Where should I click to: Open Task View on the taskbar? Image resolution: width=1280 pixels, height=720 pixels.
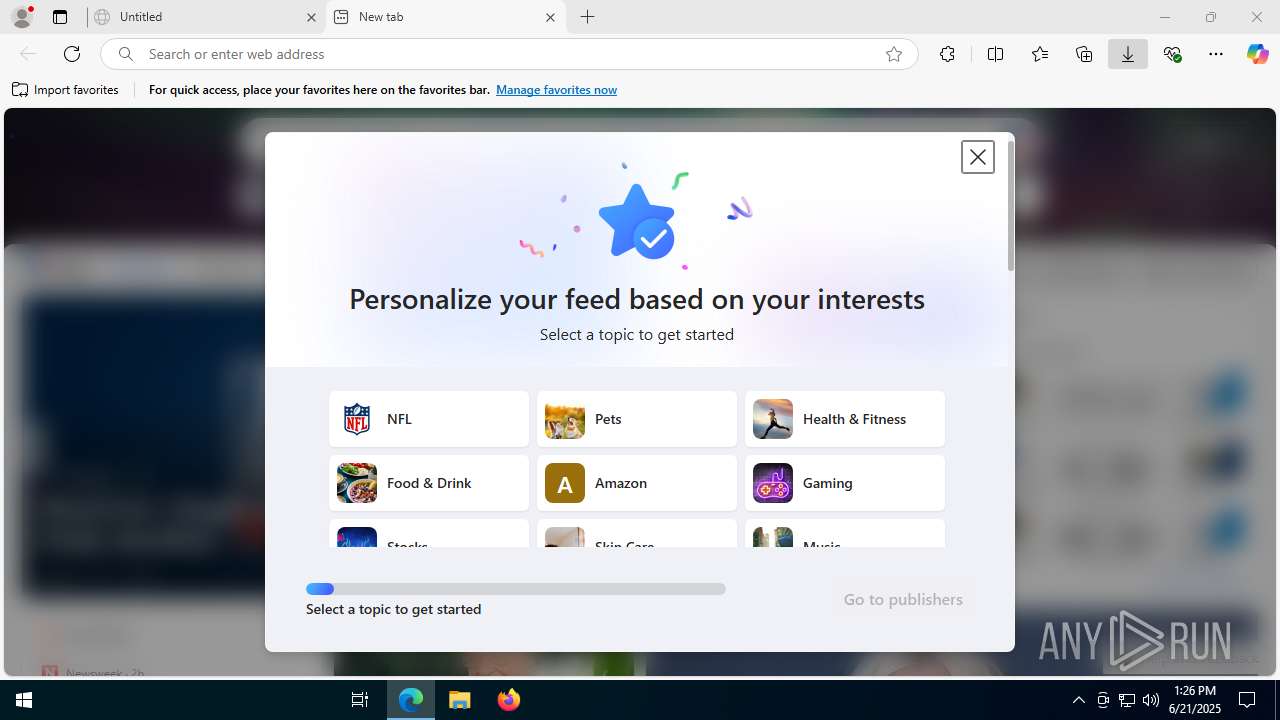pos(360,700)
